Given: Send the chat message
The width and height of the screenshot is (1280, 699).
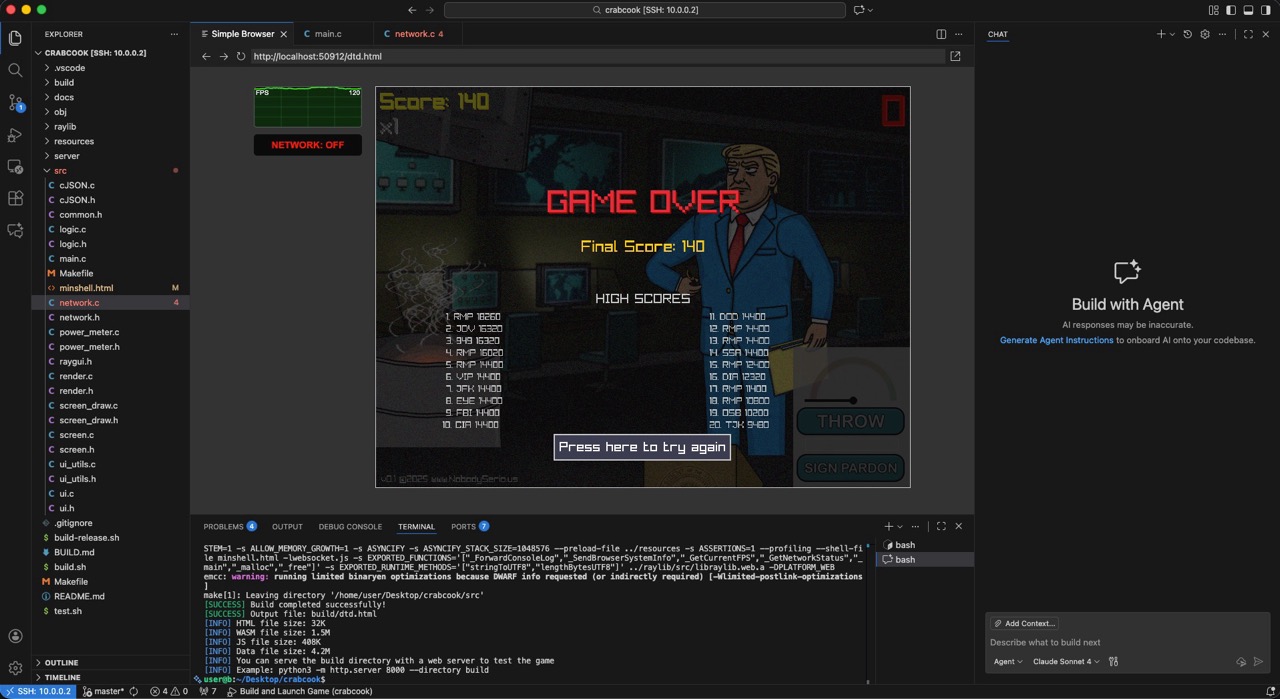Looking at the screenshot, I should click(x=1258, y=661).
